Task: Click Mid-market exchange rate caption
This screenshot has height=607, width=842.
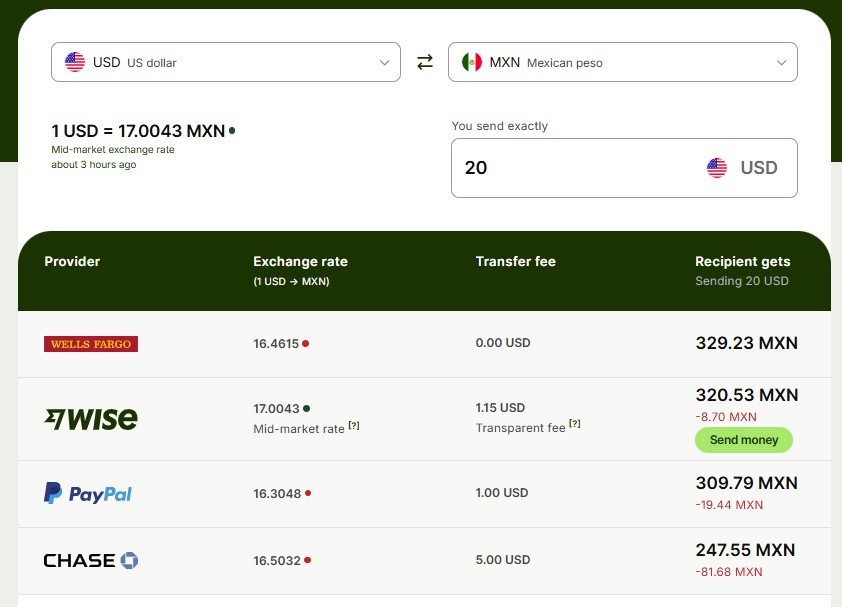Action: point(113,150)
